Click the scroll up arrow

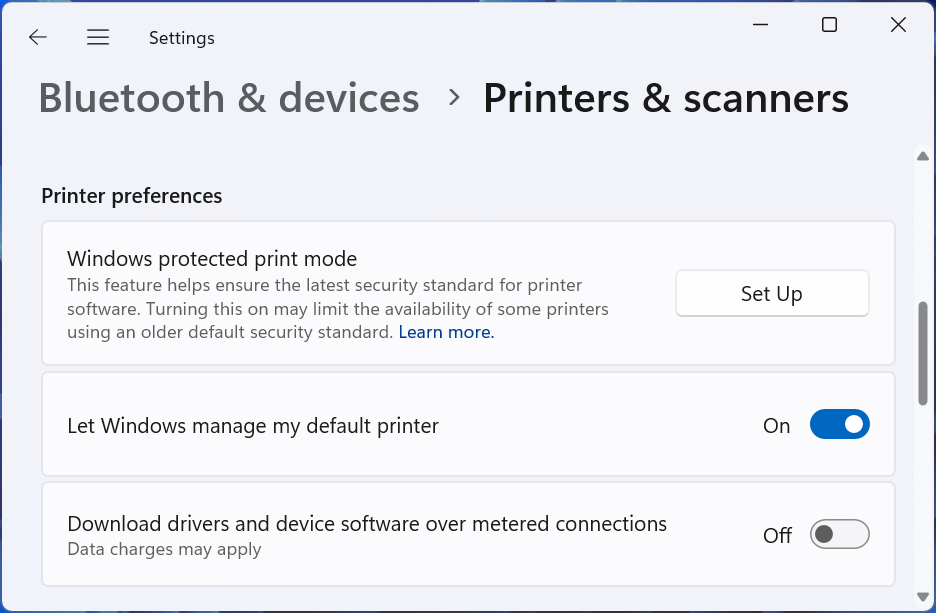pos(922,155)
